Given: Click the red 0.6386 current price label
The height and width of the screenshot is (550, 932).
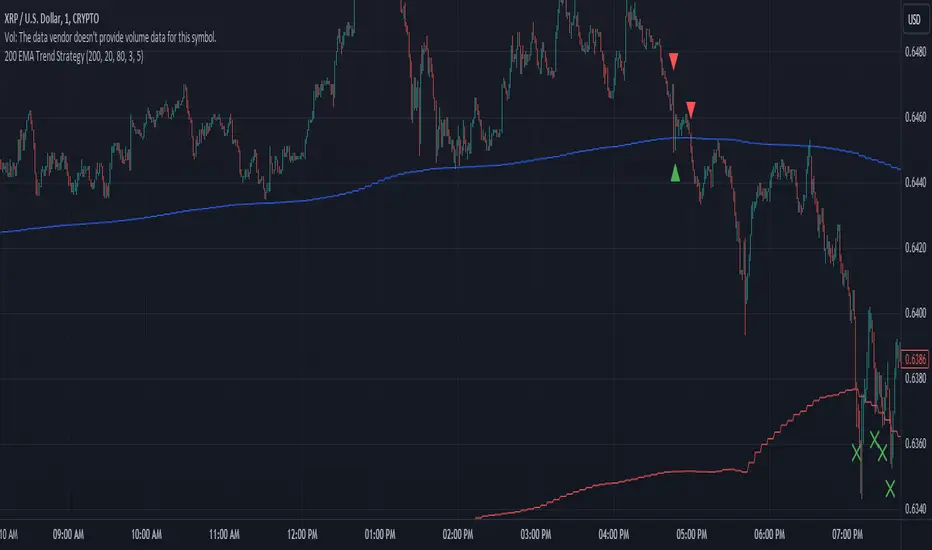Looking at the screenshot, I should click(x=915, y=358).
